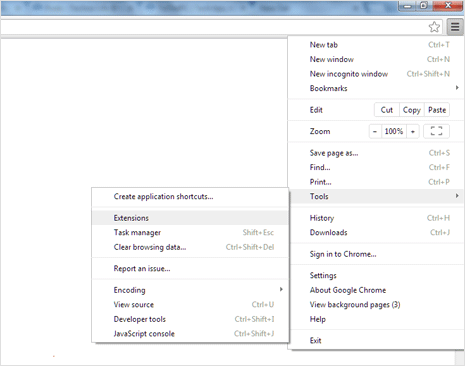
Task: Open JavaScript console
Action: click(x=190, y=334)
